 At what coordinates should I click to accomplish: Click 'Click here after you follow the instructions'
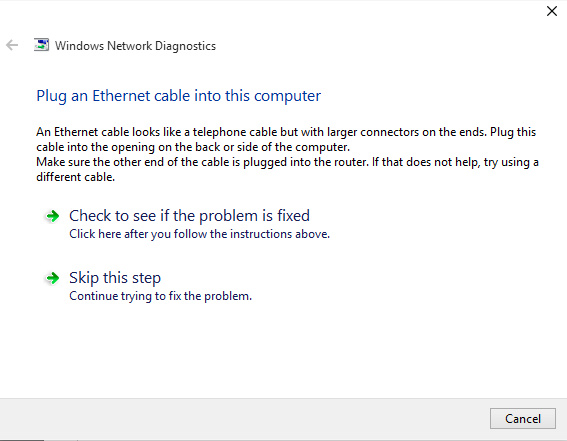coord(199,234)
